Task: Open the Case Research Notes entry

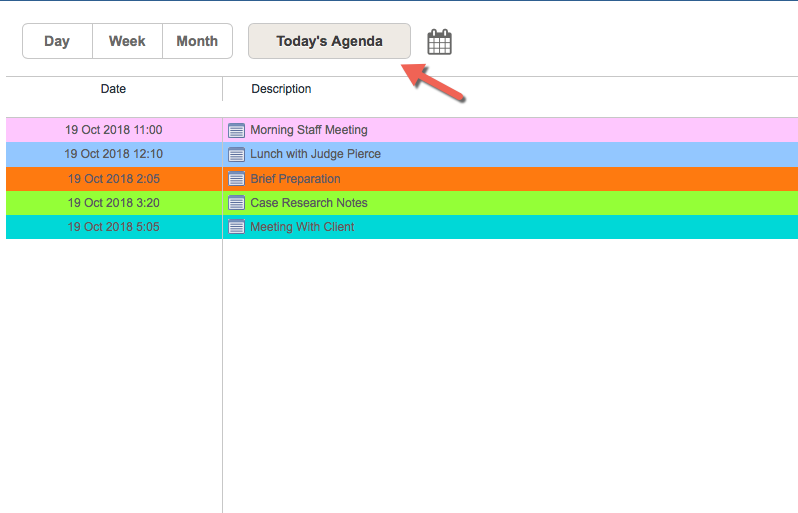Action: pyautogui.click(x=308, y=203)
